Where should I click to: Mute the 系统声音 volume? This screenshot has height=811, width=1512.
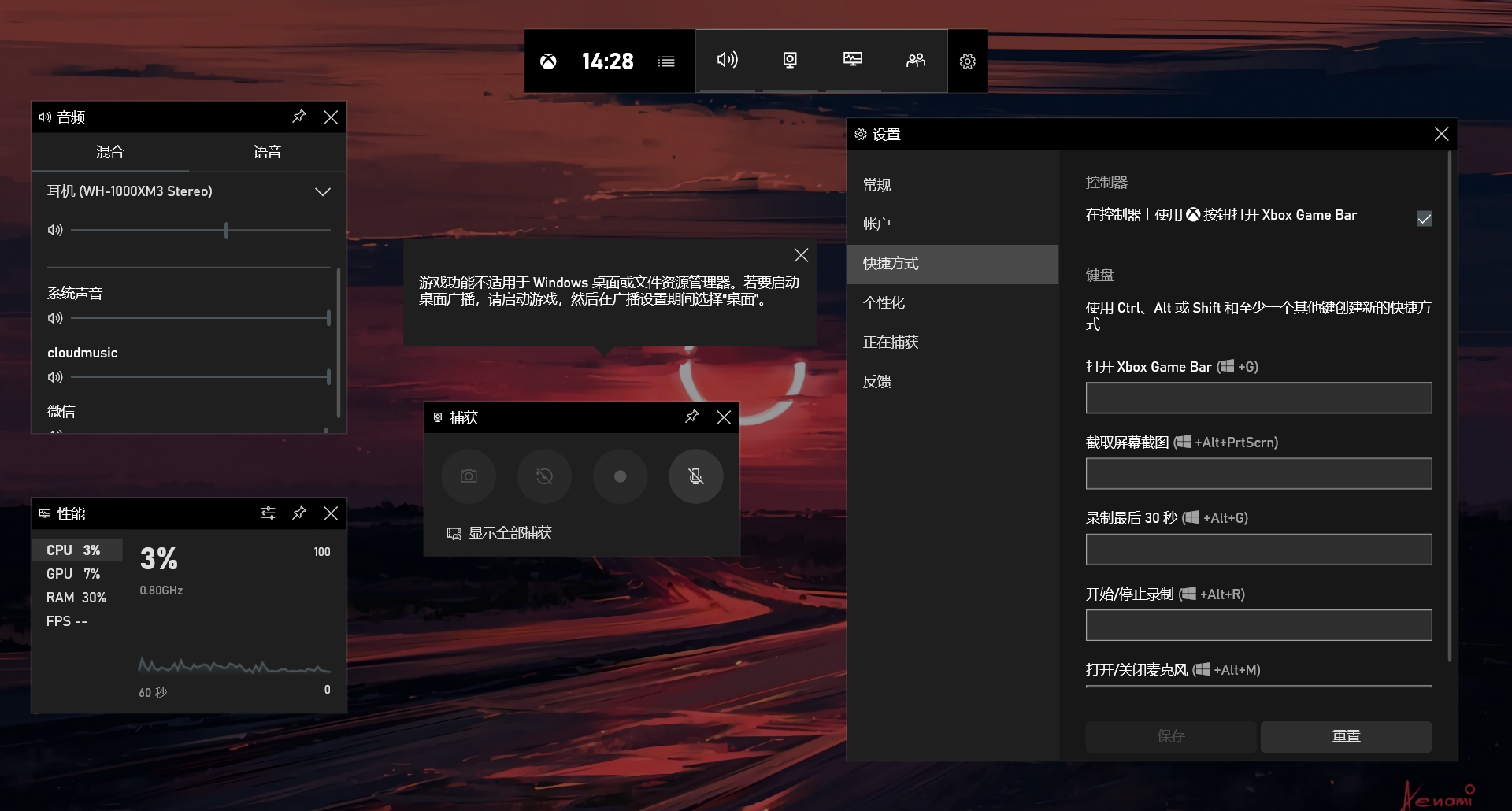55,318
